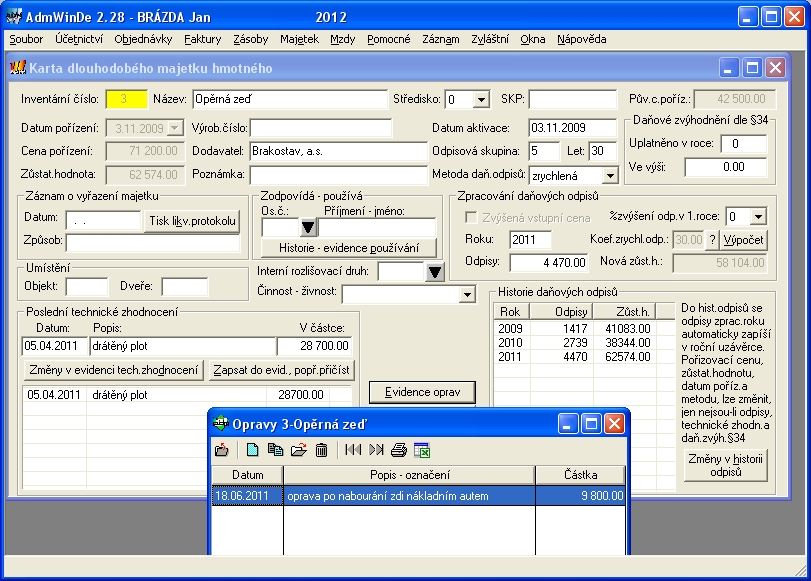Open the Soubor menu
Screen dimensions: 811x581
(26, 39)
